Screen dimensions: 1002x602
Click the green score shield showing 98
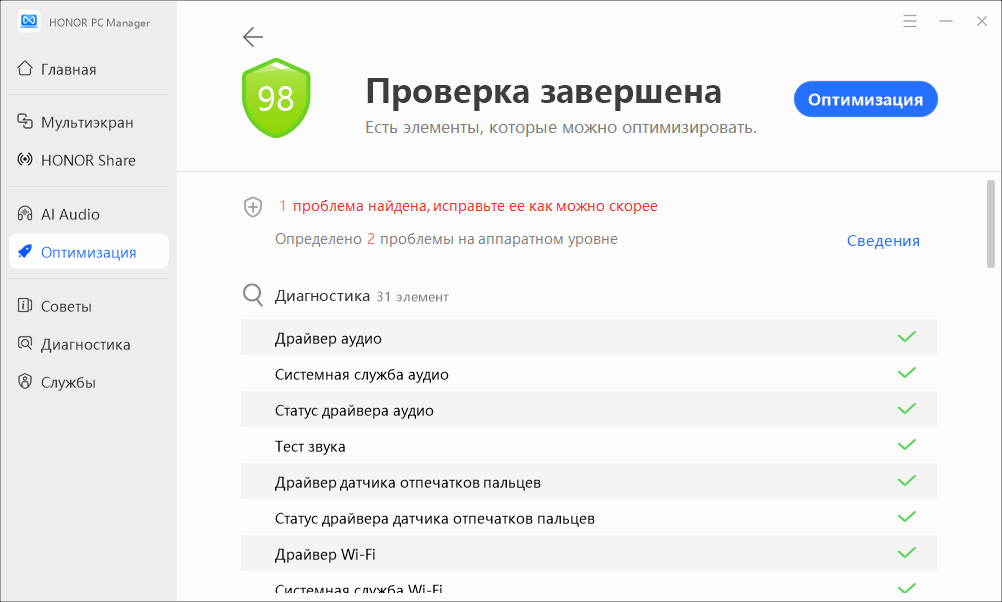tap(276, 98)
